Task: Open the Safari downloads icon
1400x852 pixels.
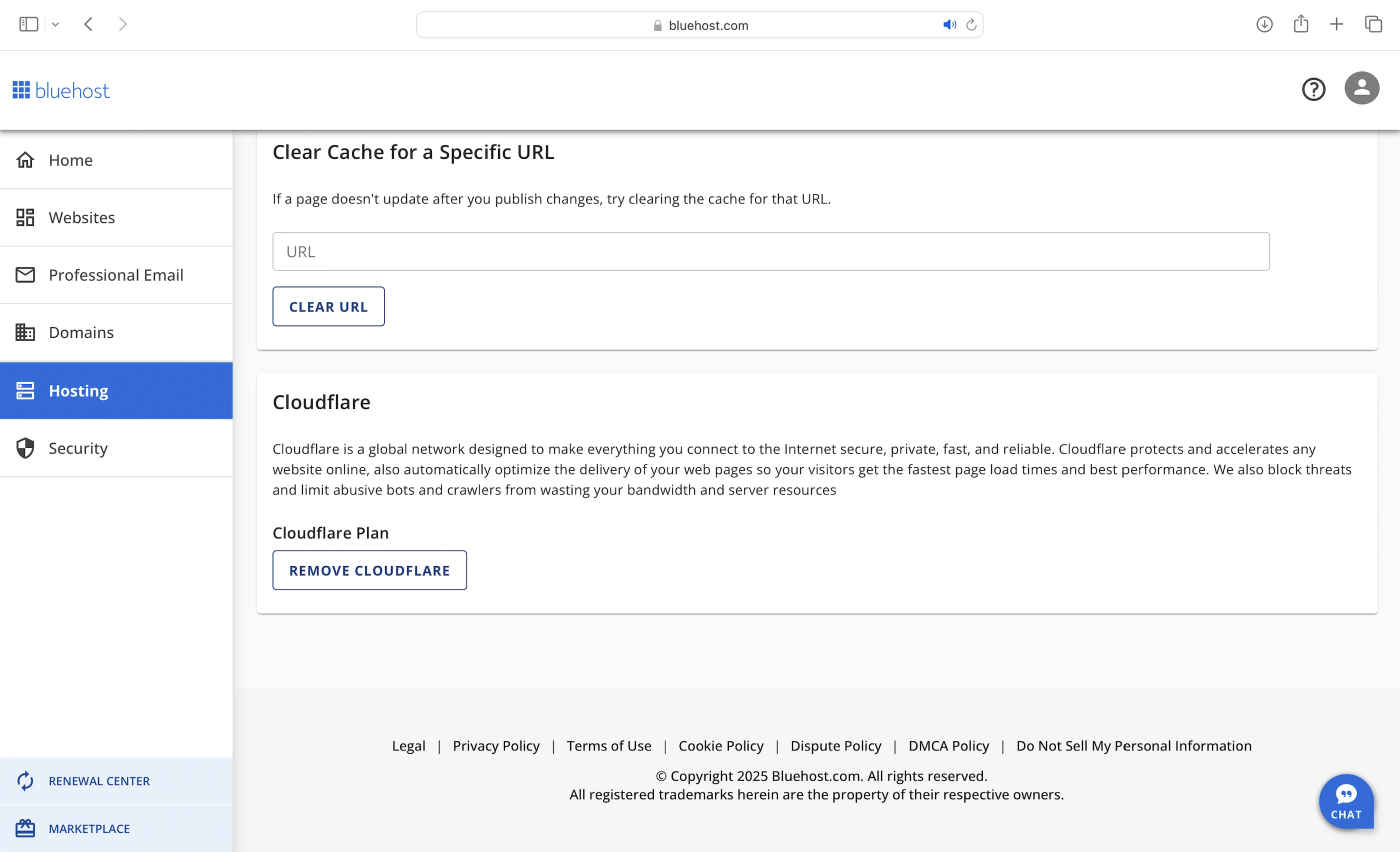Action: click(1263, 24)
